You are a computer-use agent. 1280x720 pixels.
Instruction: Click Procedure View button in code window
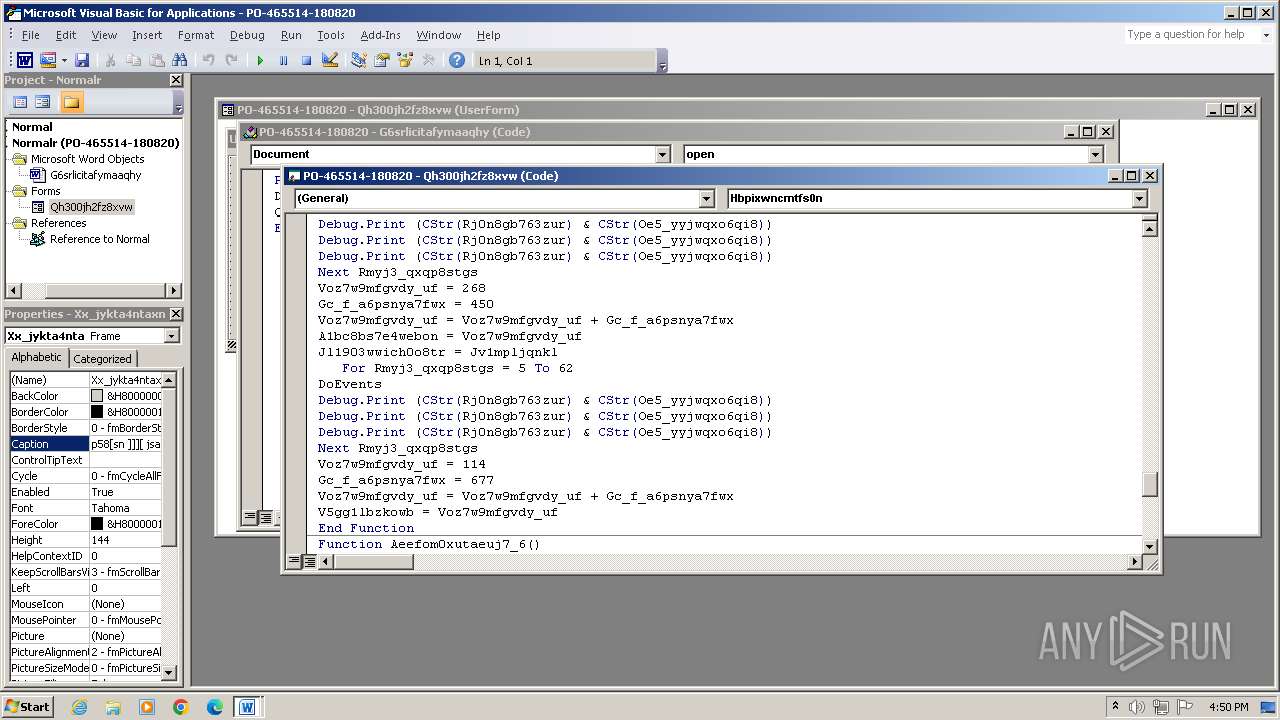coord(294,562)
